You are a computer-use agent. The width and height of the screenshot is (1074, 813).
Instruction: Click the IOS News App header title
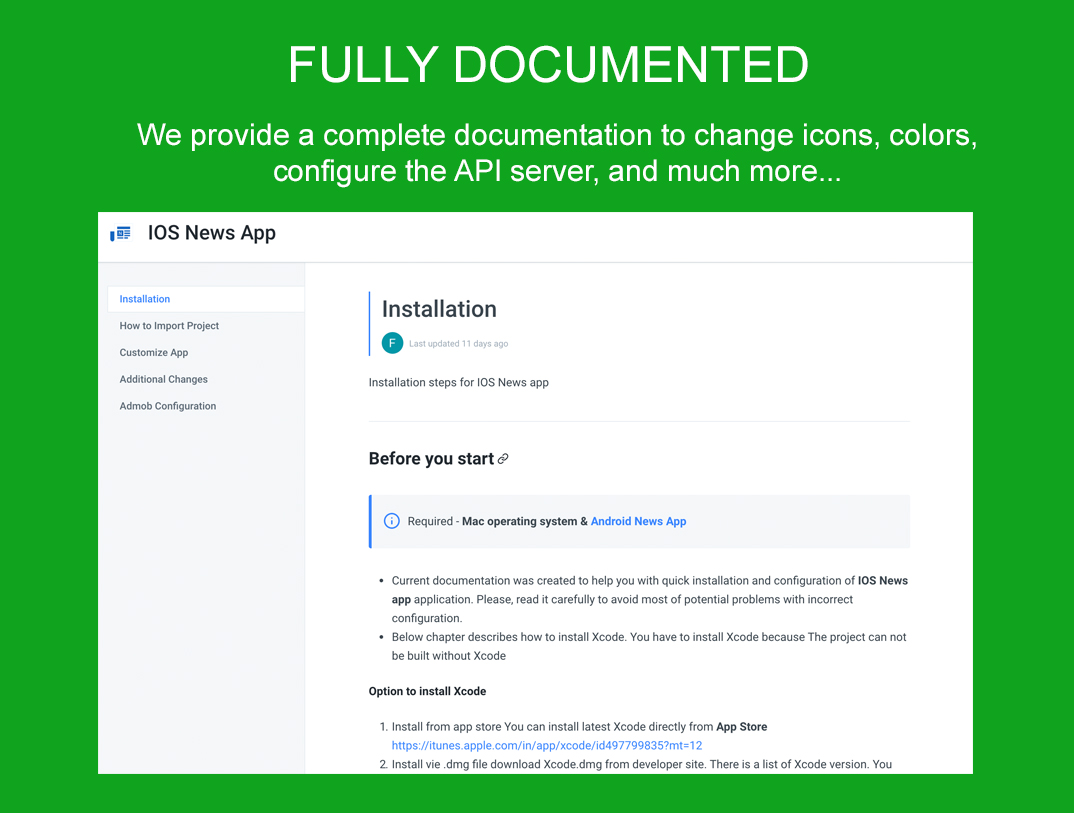[x=212, y=233]
